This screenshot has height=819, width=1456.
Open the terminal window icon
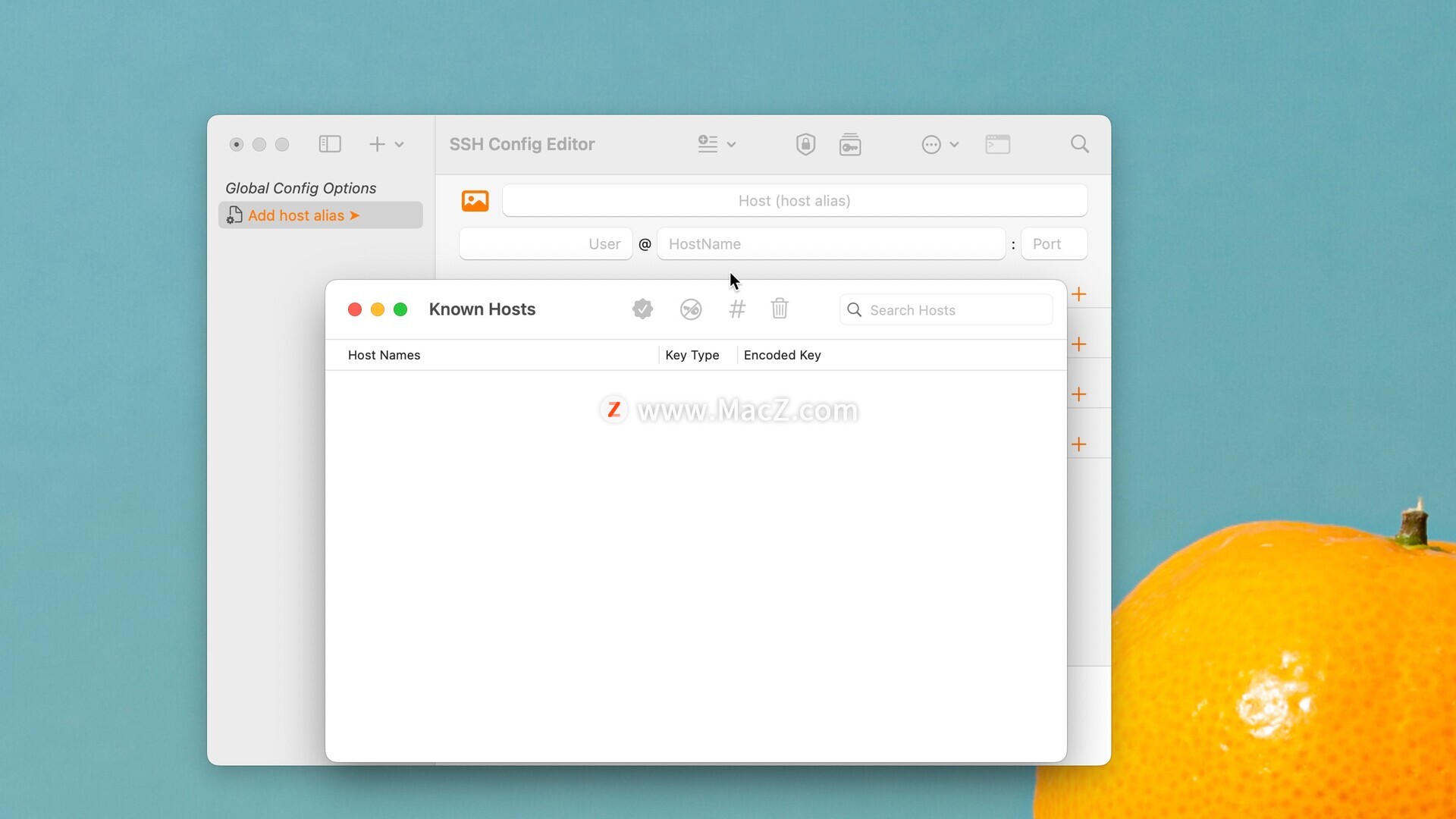[x=998, y=144]
